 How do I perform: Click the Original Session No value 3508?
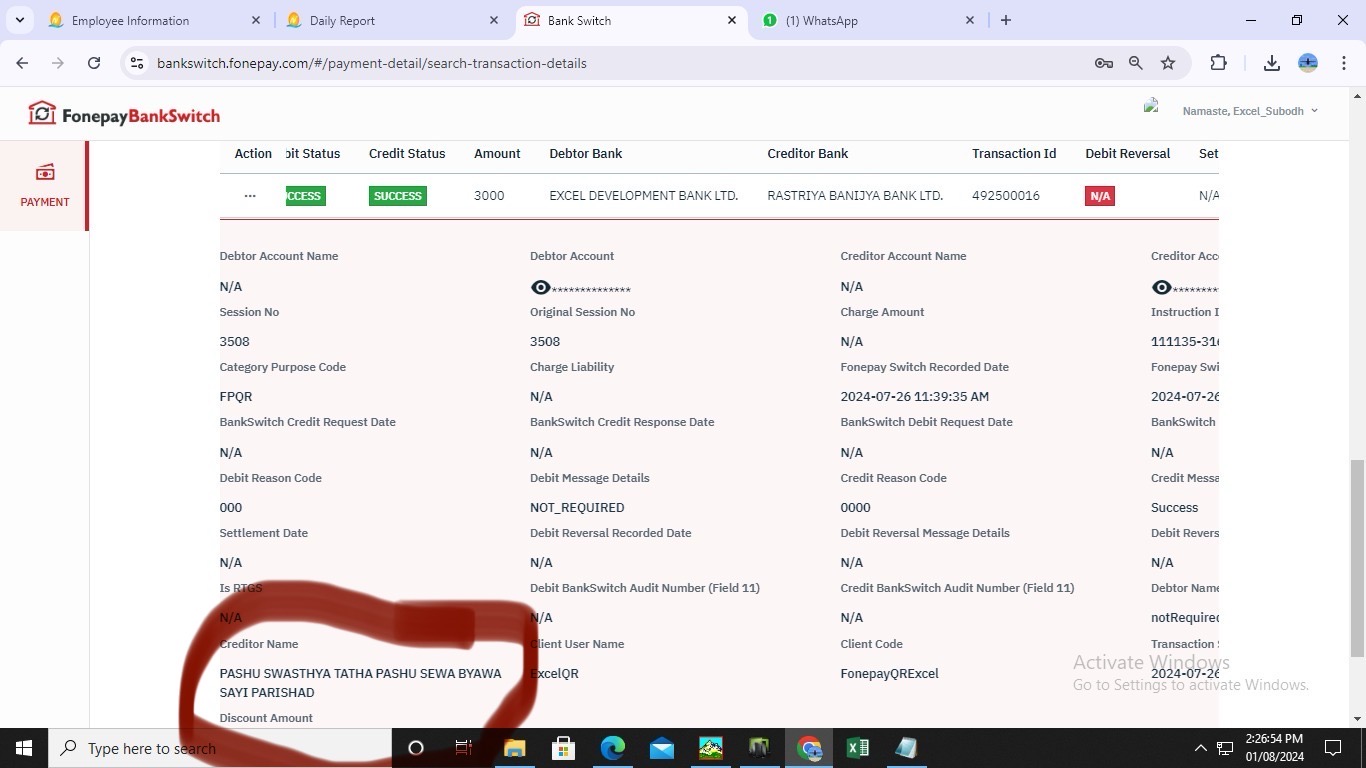pos(545,342)
